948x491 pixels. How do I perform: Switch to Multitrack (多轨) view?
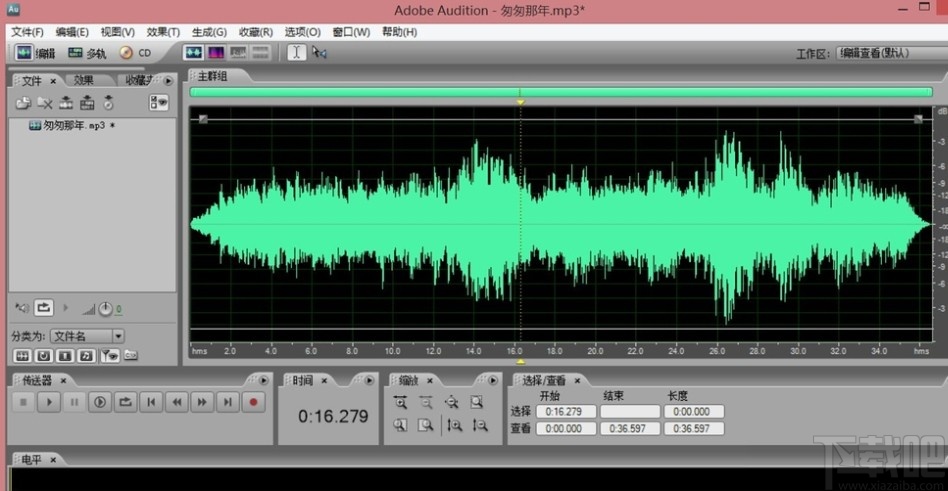click(x=86, y=53)
